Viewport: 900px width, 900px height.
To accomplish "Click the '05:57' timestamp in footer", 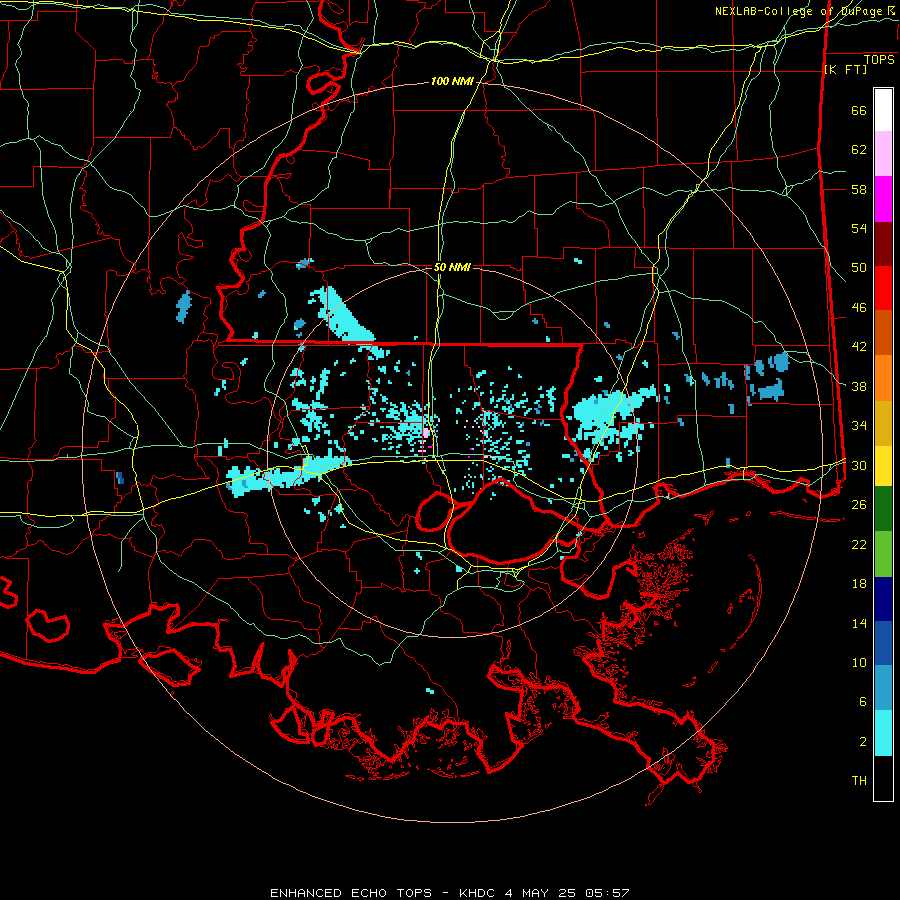I will (x=607, y=893).
